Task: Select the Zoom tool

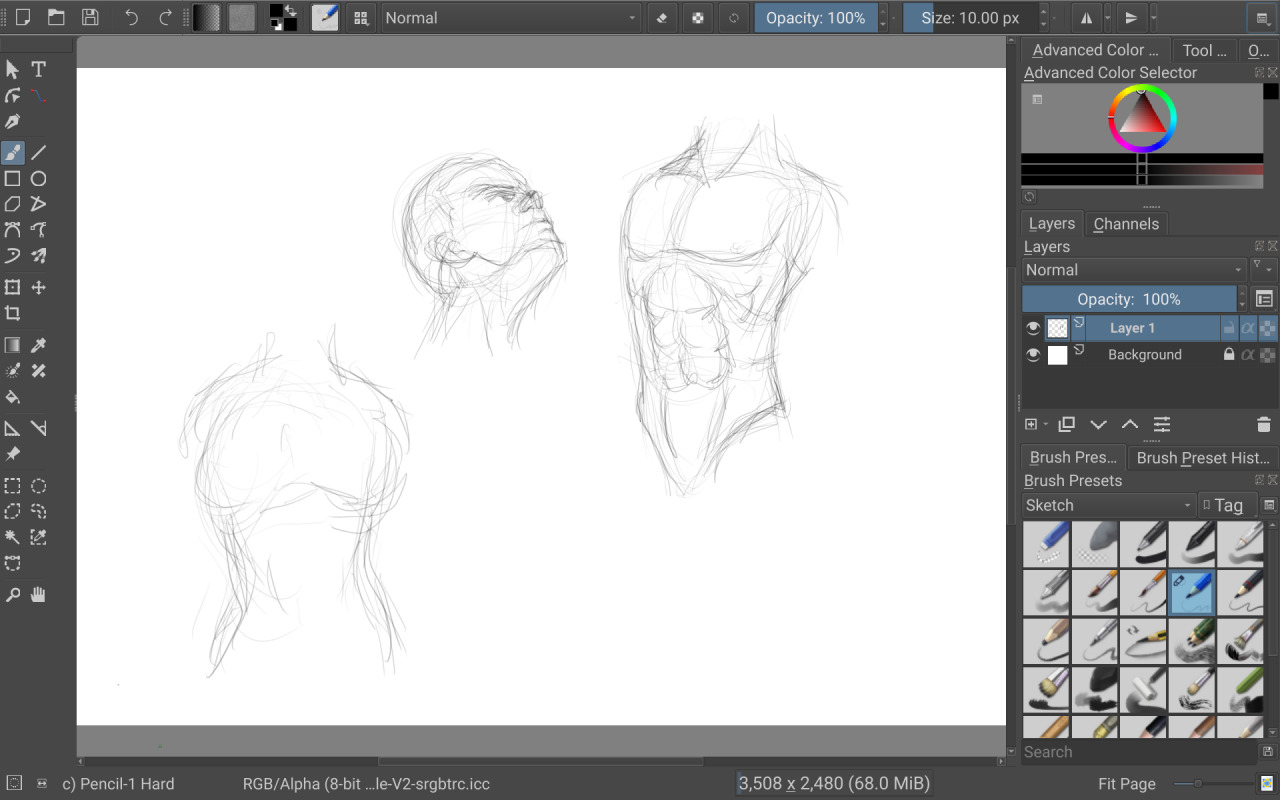Action: 12,595
